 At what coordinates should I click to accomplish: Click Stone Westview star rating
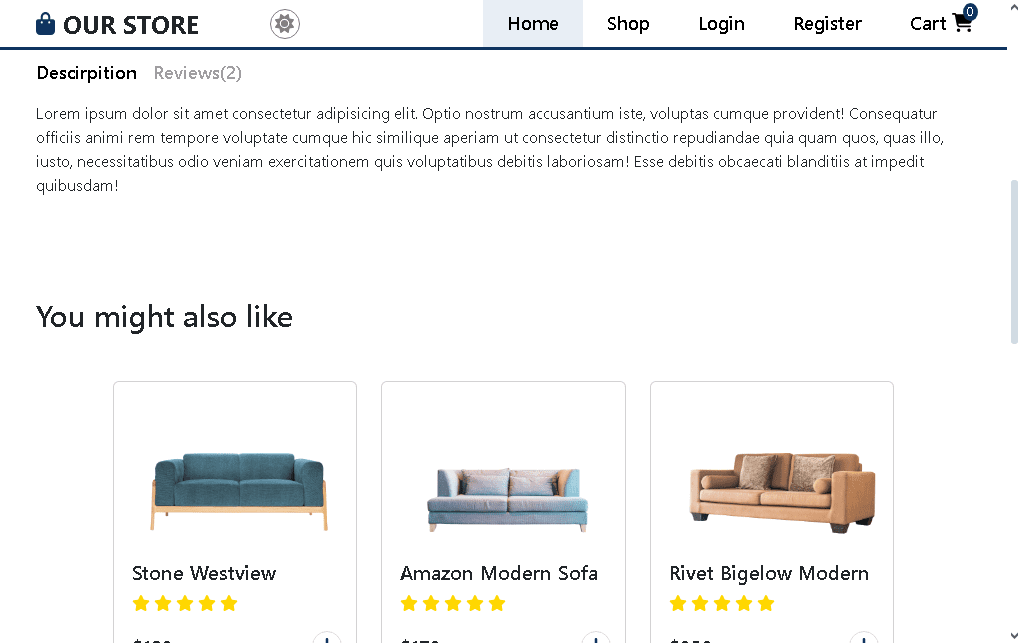pyautogui.click(x=185, y=603)
